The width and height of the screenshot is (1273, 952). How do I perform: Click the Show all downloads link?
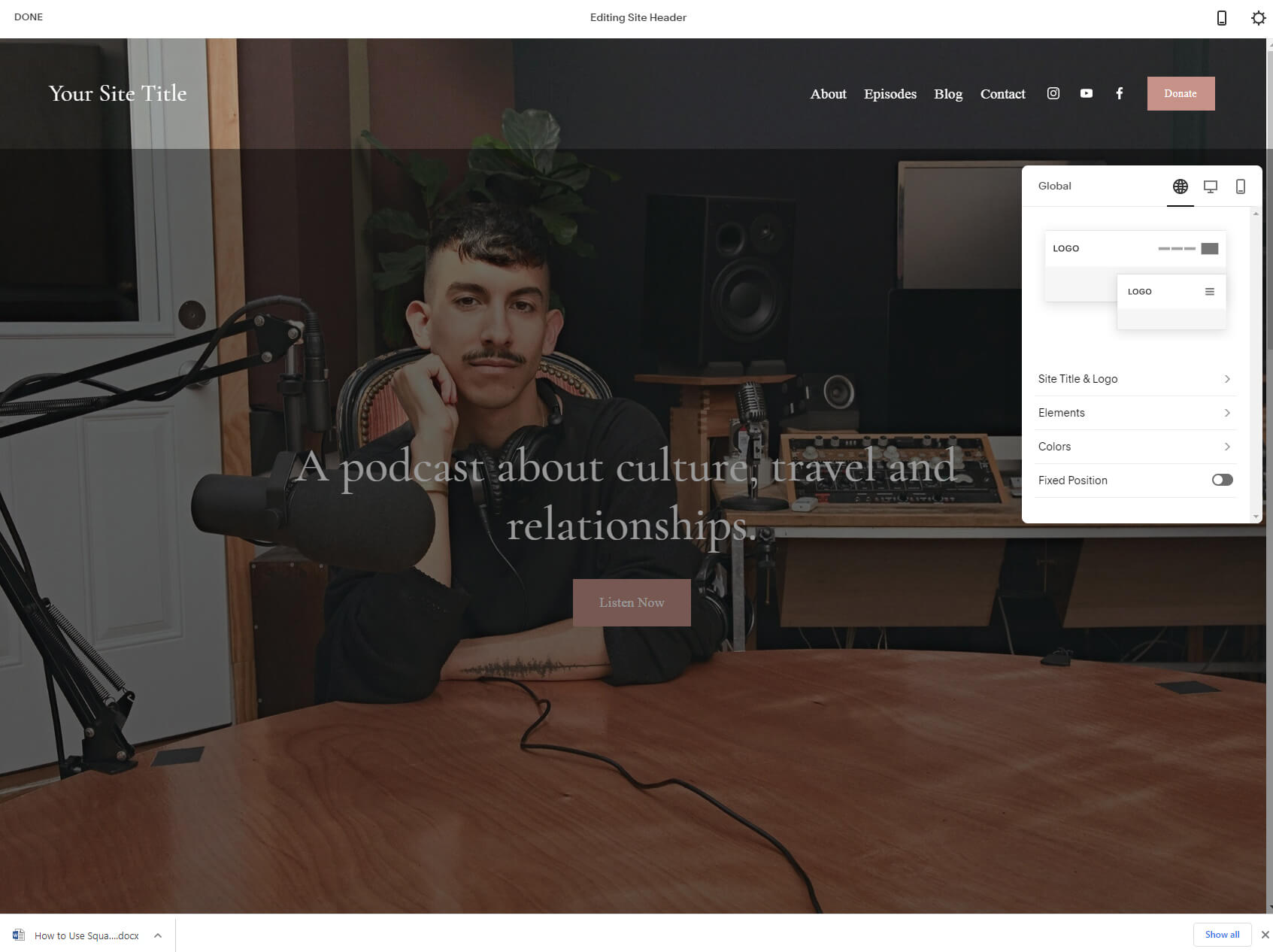pyautogui.click(x=1222, y=935)
